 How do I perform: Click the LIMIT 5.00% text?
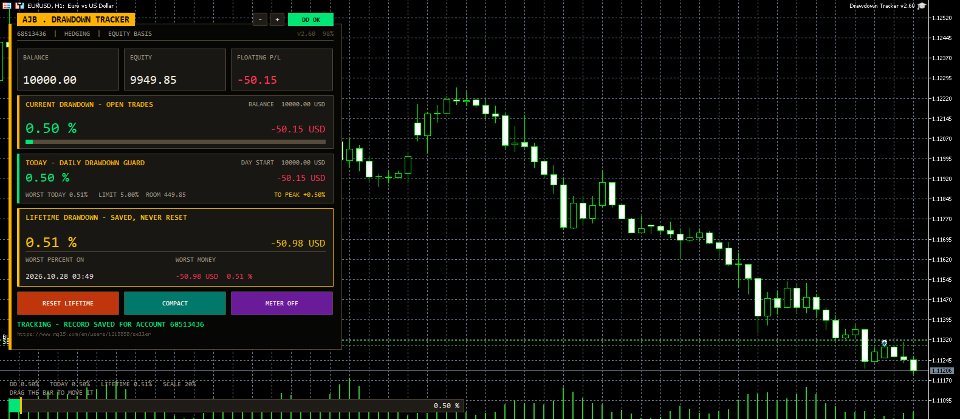pyautogui.click(x=118, y=195)
